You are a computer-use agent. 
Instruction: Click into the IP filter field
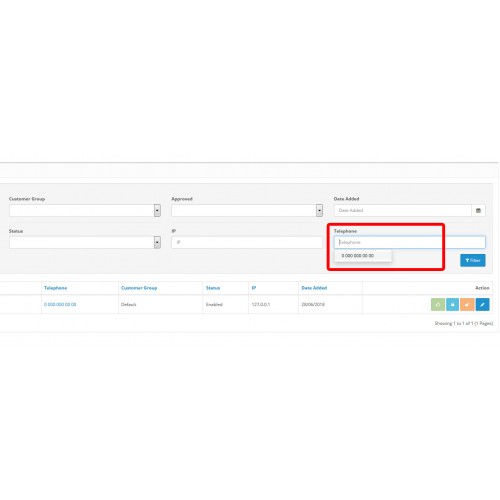[x=247, y=242]
